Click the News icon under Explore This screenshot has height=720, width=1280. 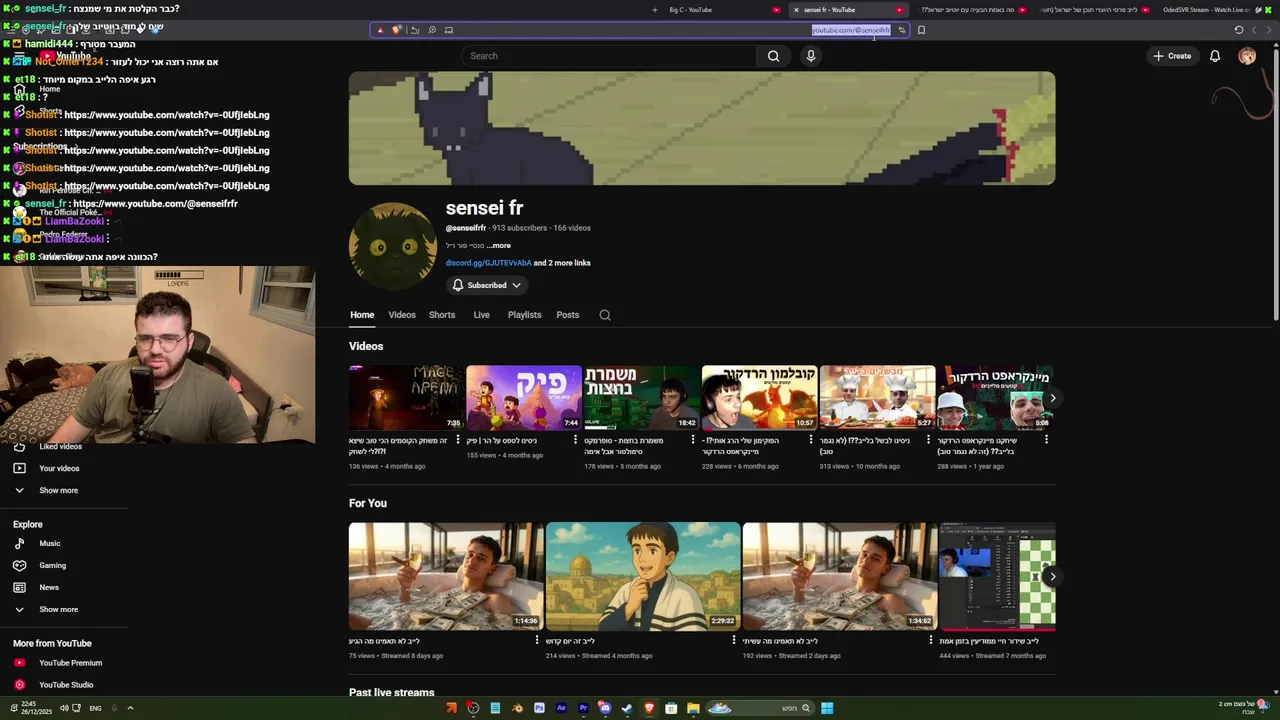tap(19, 588)
